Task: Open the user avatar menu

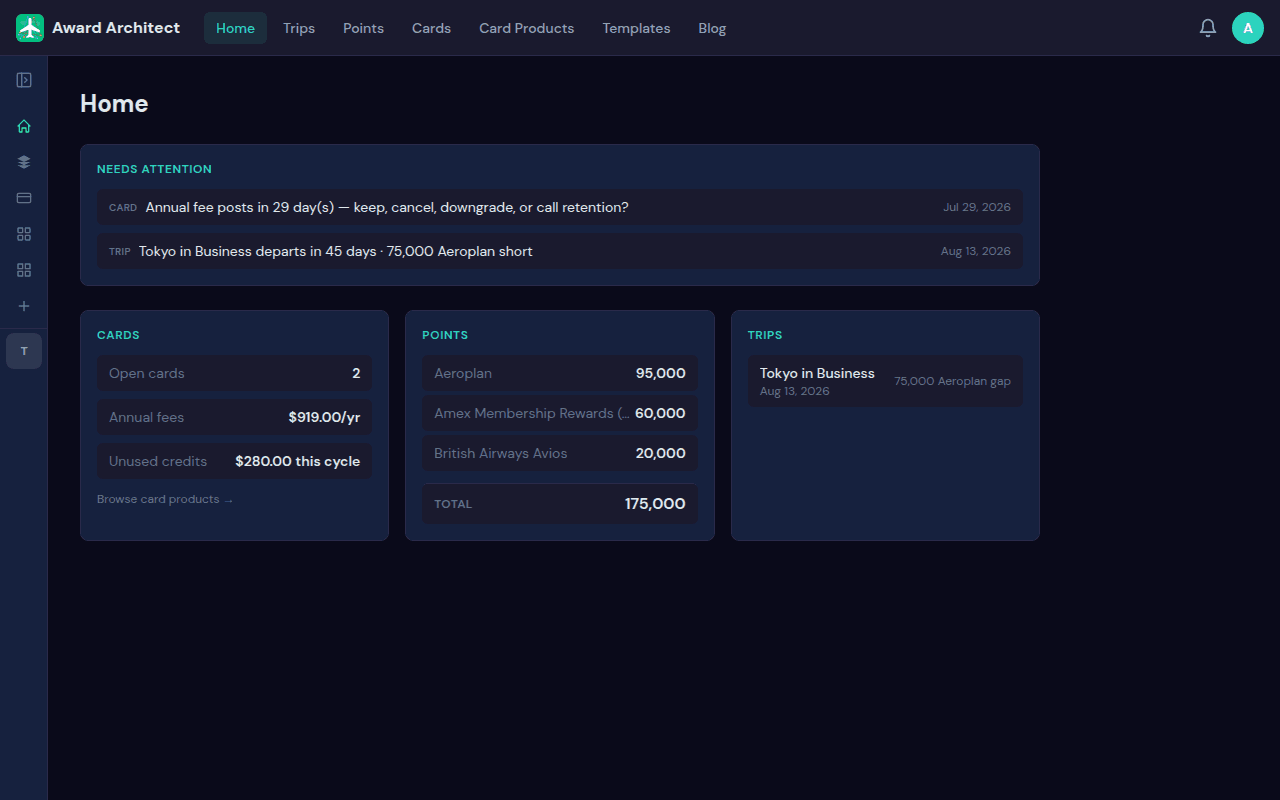Action: (1248, 28)
